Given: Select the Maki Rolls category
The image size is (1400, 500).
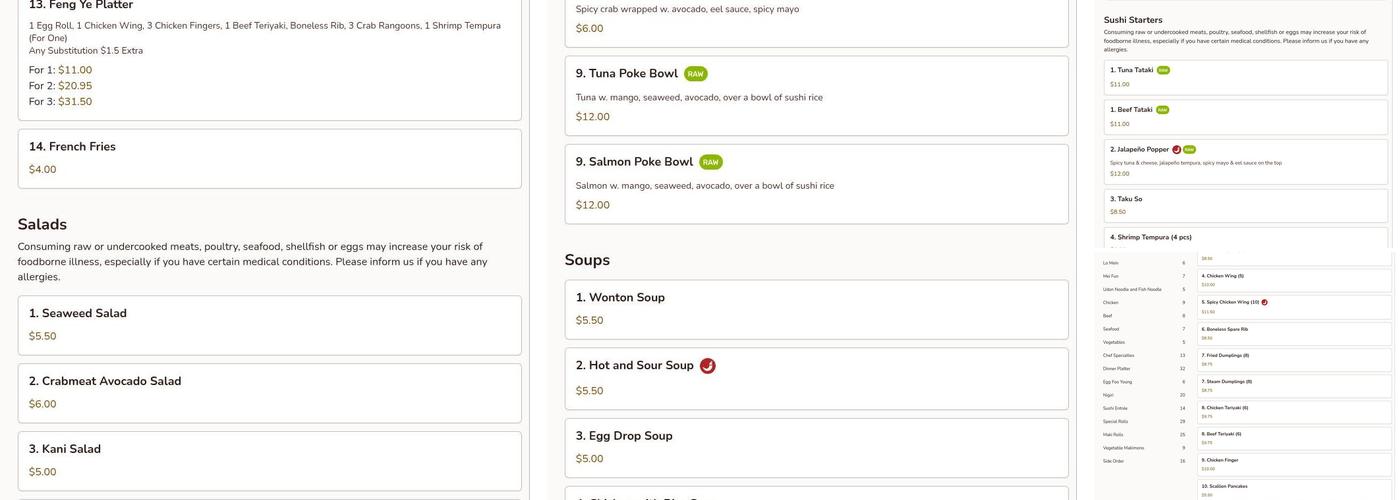Looking at the screenshot, I should (1114, 434).
